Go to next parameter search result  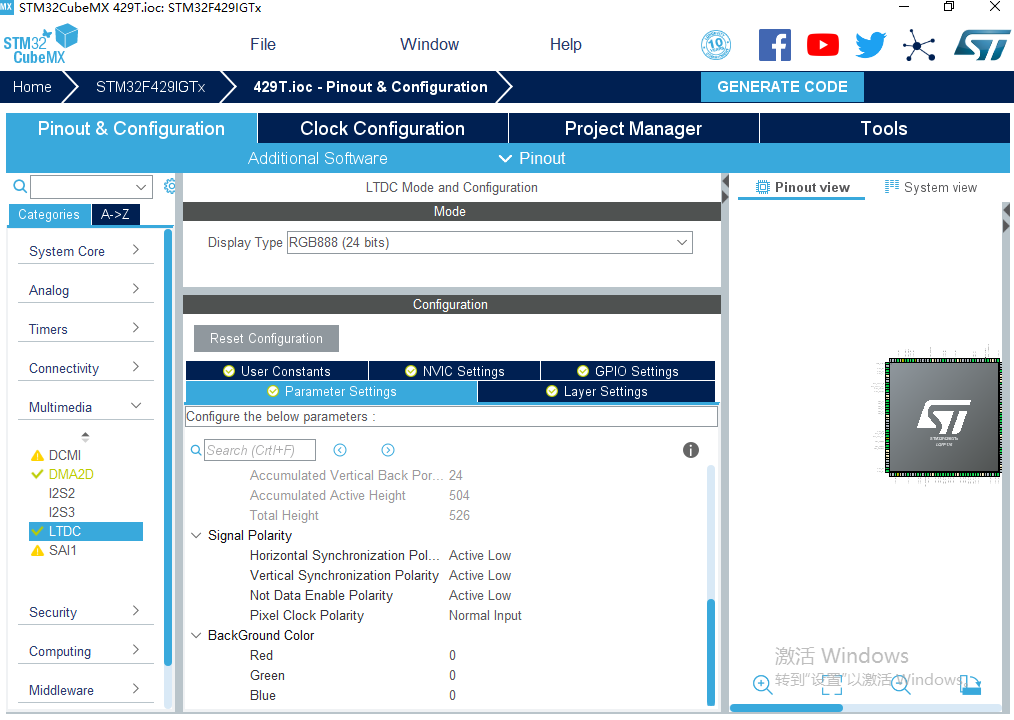[x=388, y=450]
